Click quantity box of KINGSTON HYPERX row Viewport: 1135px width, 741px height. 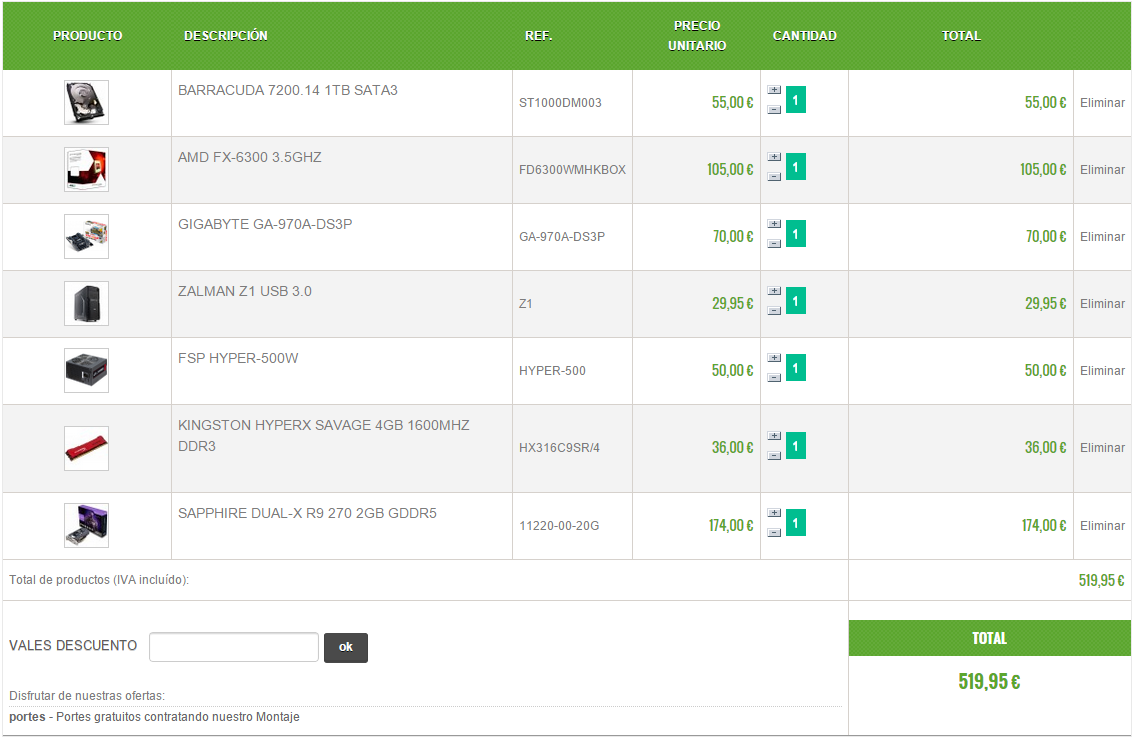tap(796, 446)
